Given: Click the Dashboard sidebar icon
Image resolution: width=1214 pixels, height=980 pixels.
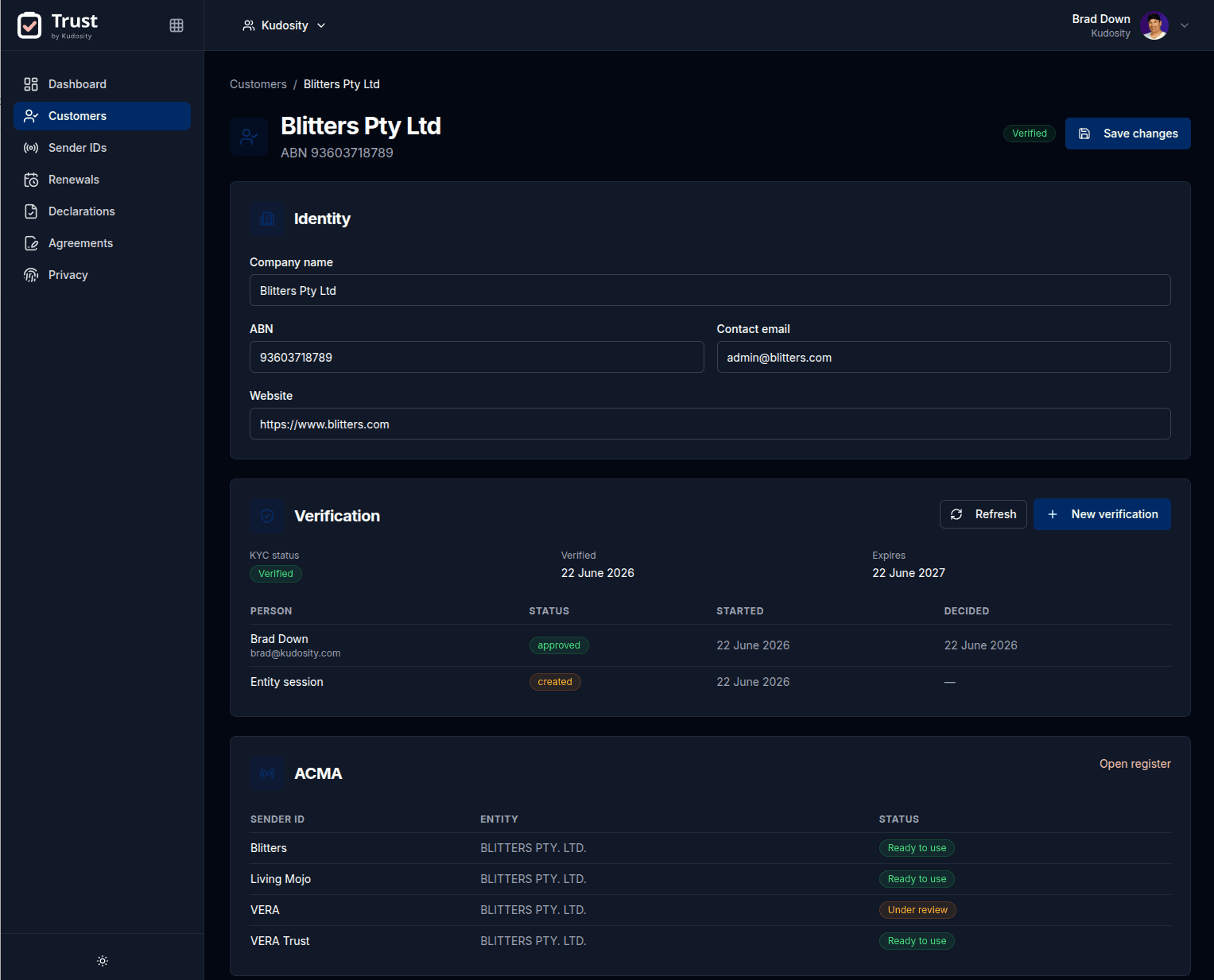Looking at the screenshot, I should 31,84.
